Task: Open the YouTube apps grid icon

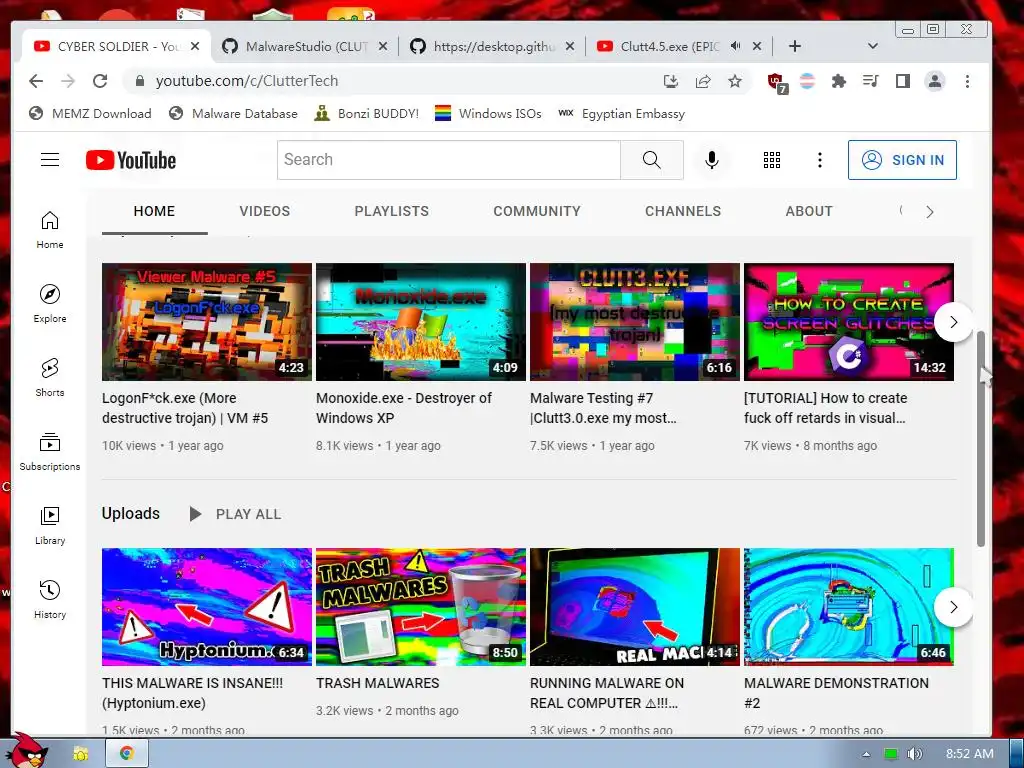Action: tap(772, 160)
